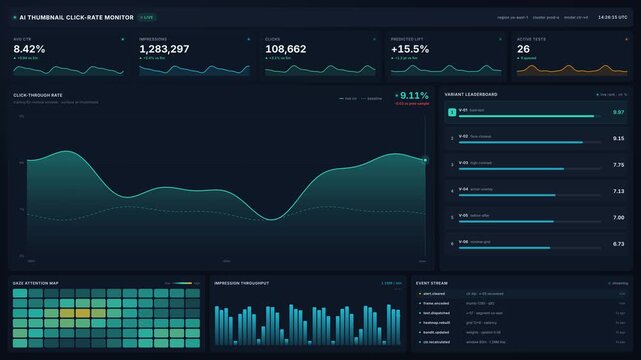This screenshot has width=641, height=360.
Task: Click the orange status dot on Active Tests card
Action: point(626,39)
